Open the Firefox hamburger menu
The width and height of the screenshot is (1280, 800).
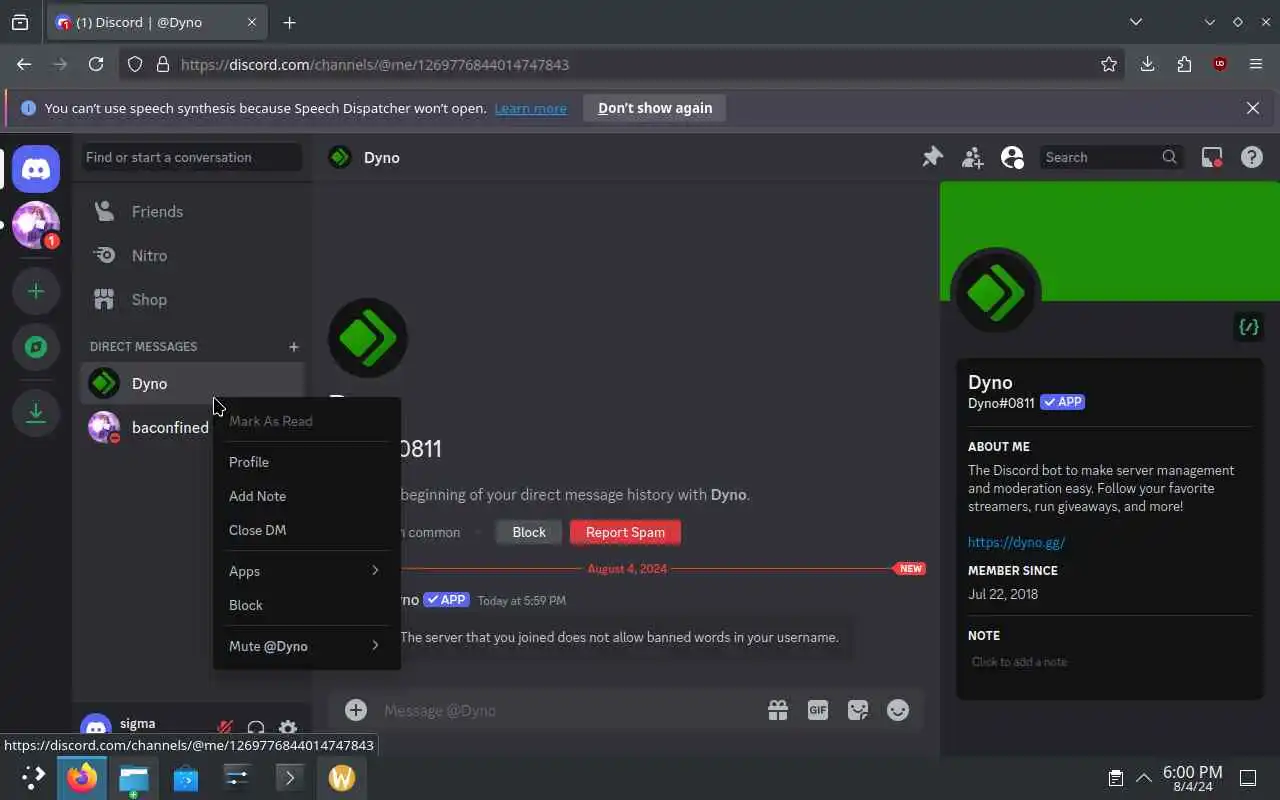coord(1256,64)
